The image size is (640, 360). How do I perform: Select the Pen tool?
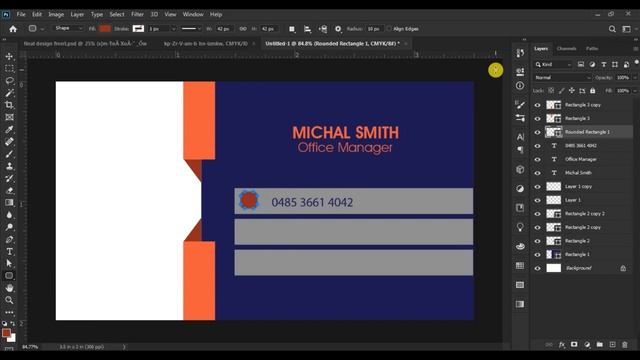click(x=9, y=240)
